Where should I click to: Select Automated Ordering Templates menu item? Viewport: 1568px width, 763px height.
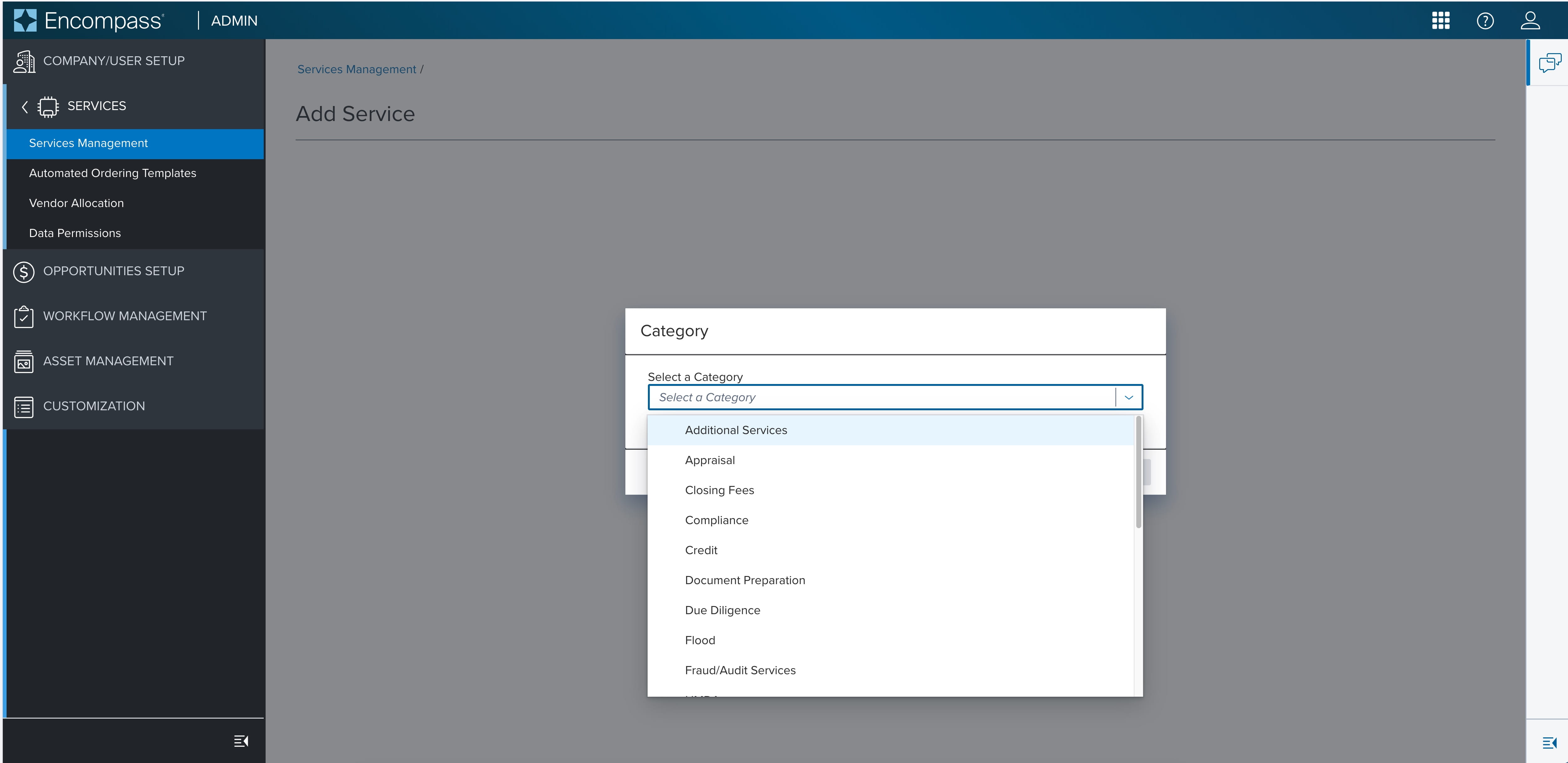coord(113,174)
